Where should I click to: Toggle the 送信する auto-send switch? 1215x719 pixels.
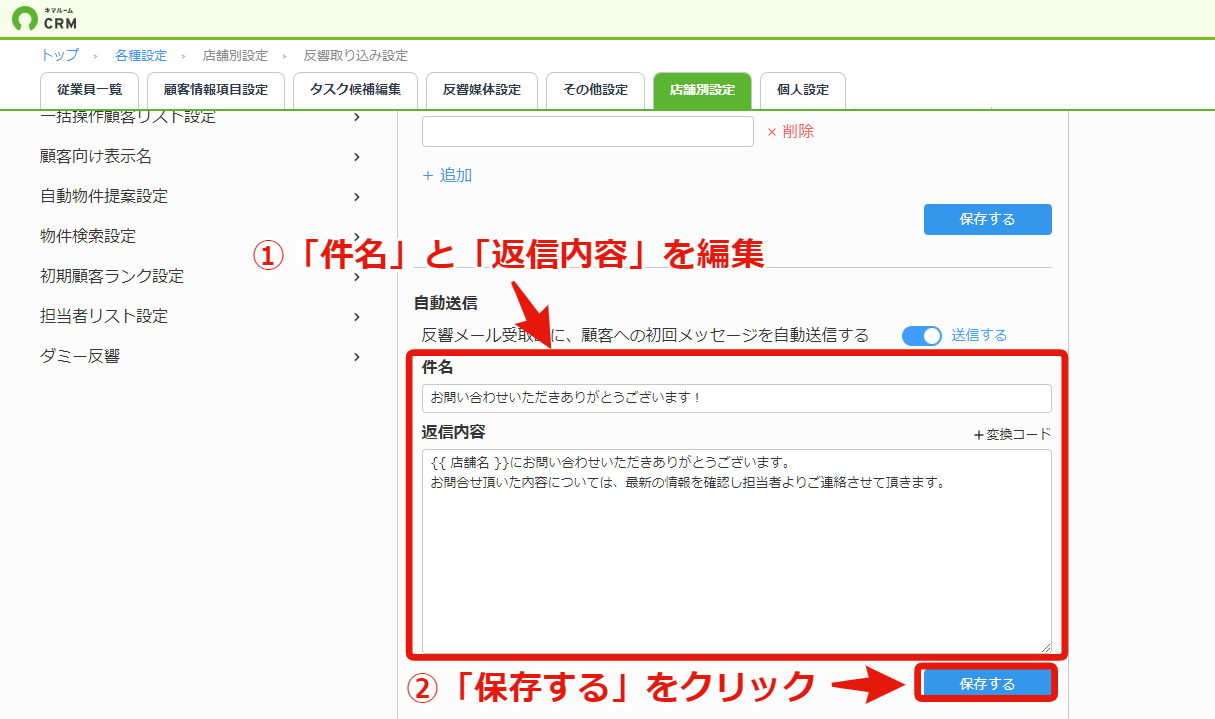pyautogui.click(x=922, y=336)
